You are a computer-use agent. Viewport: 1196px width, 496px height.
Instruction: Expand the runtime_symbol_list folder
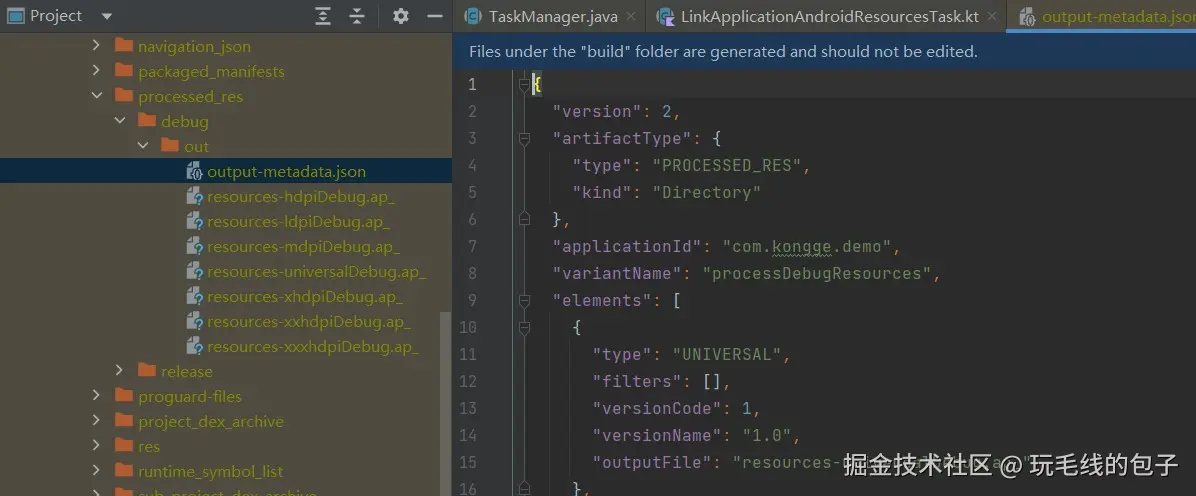[96, 472]
